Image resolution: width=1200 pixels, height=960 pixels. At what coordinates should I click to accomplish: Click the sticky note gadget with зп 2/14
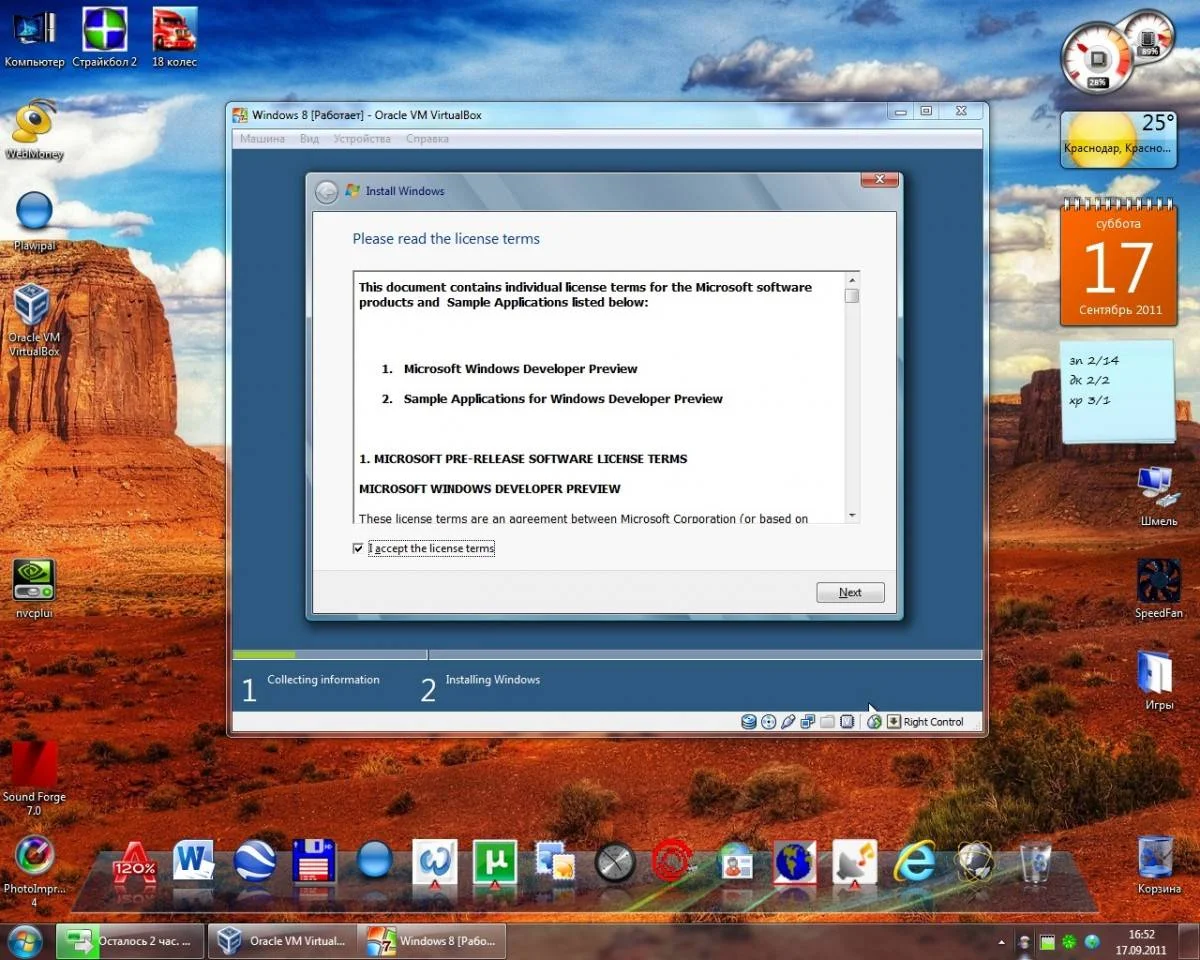pos(1118,392)
